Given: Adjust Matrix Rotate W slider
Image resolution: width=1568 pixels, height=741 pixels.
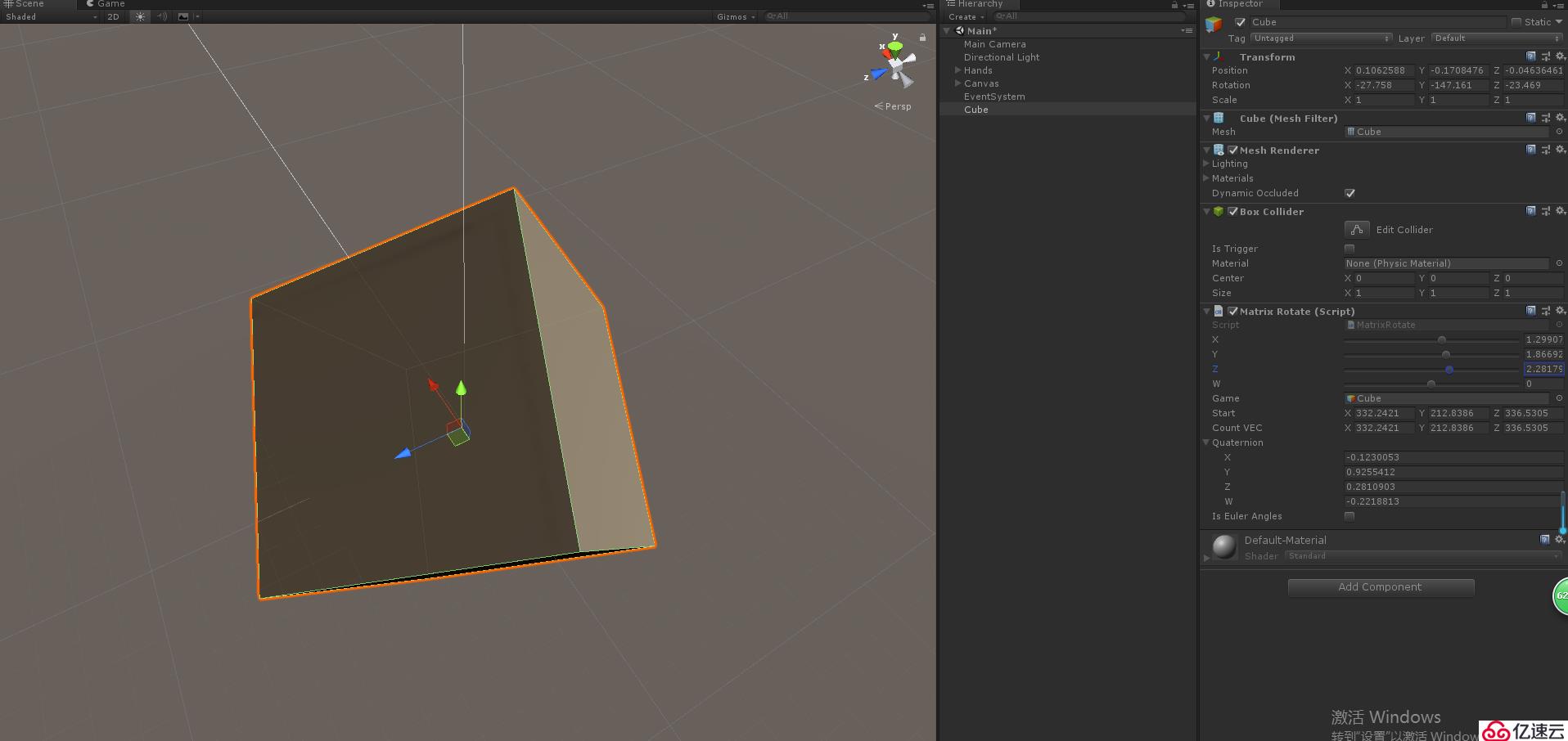Looking at the screenshot, I should [x=1431, y=384].
